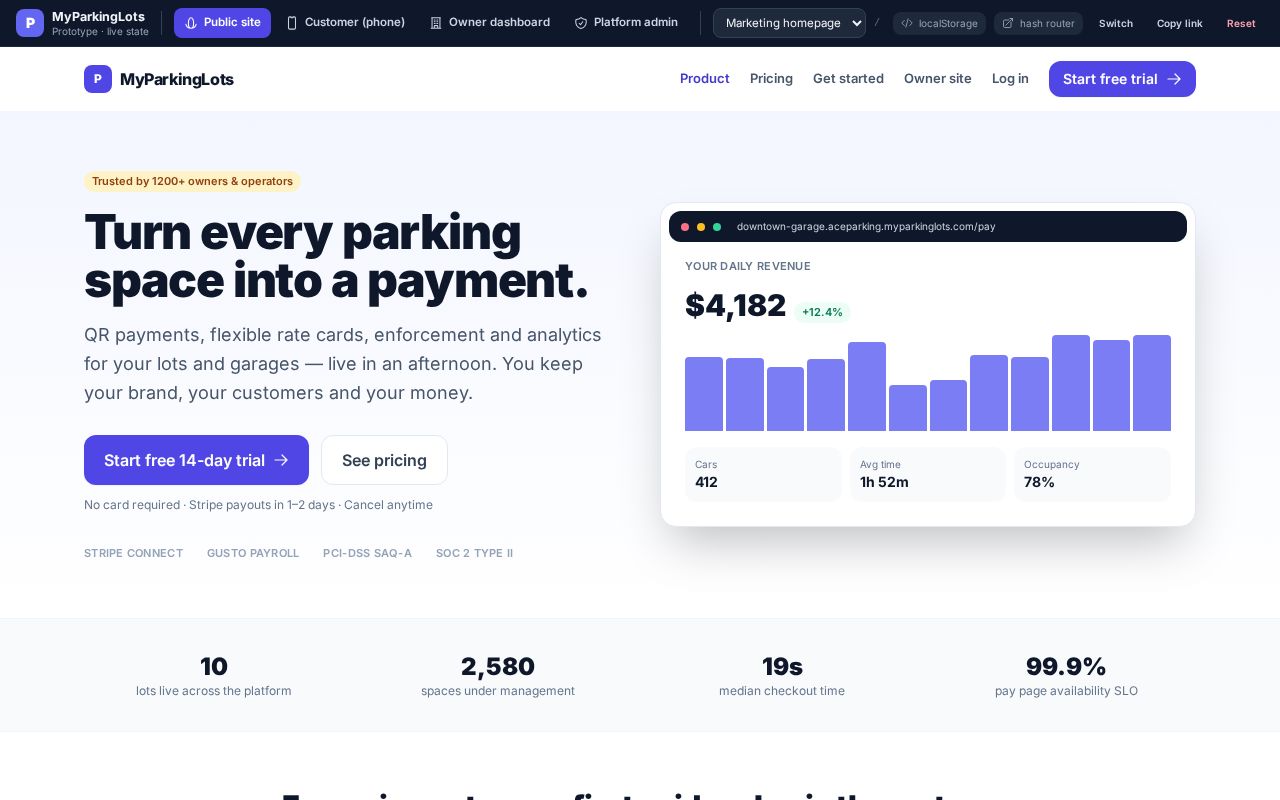Click the "PCI-DSS SAQ-A" label

(x=367, y=553)
